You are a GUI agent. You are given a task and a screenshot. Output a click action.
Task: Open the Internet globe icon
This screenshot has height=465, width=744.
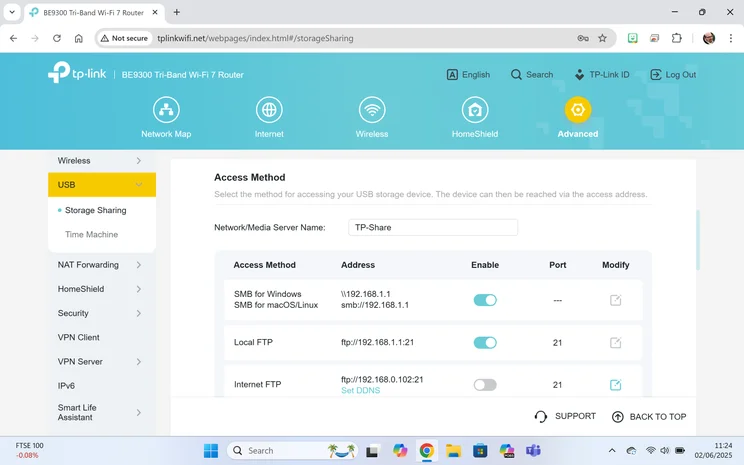point(269,110)
